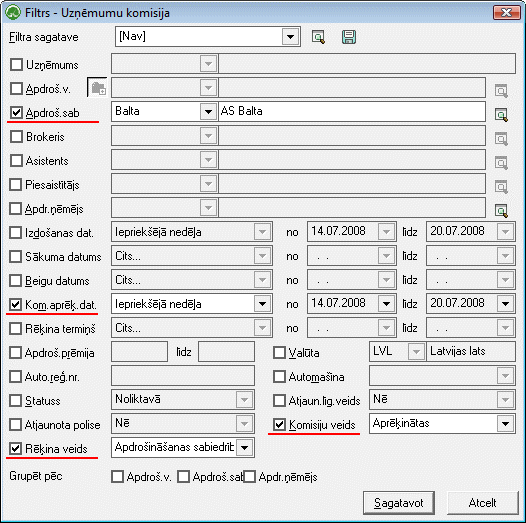Enable the Uzņēmums checkbox
Viewport: 526px width, 523px height.
pyautogui.click(x=16, y=64)
